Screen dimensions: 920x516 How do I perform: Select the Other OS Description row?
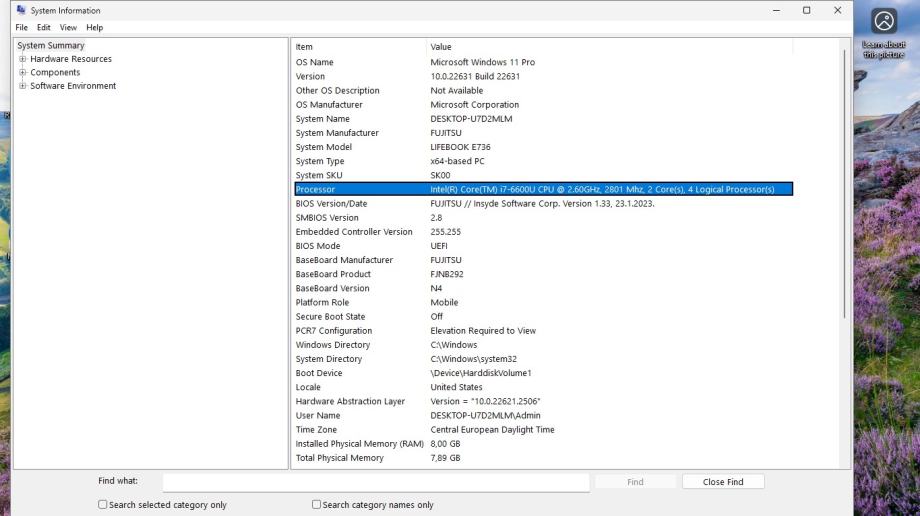(x=543, y=90)
